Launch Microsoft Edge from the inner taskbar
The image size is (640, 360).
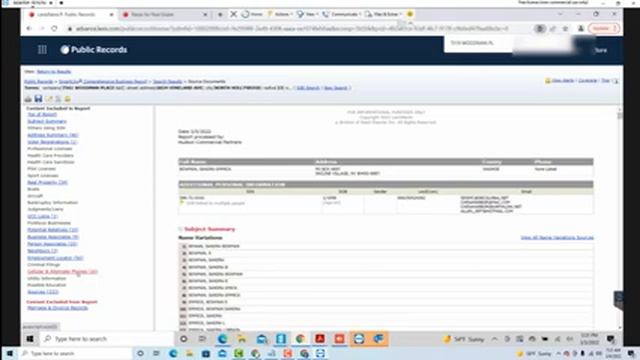tap(222, 339)
